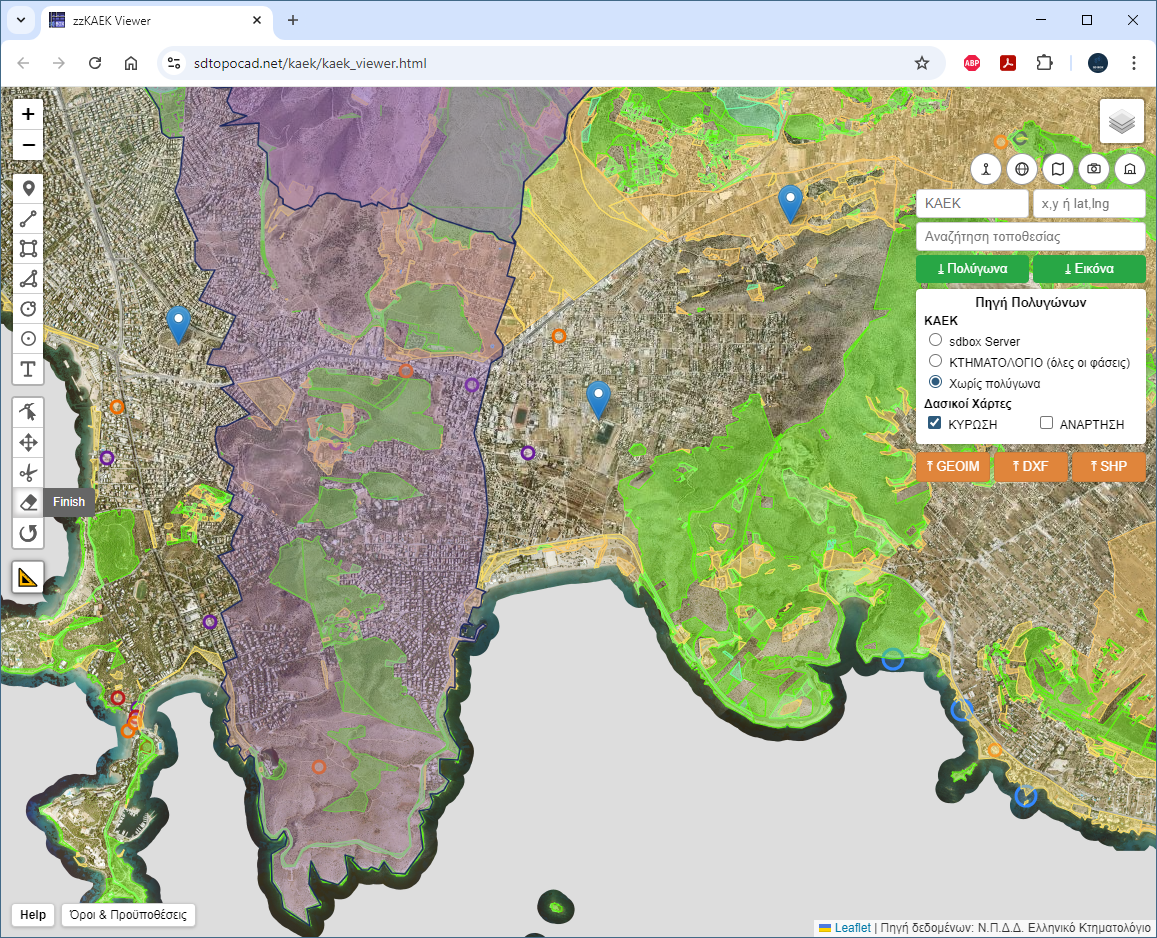The width and height of the screenshot is (1157, 938).
Task: Click the green Πολύγωνα download button
Action: 972,269
